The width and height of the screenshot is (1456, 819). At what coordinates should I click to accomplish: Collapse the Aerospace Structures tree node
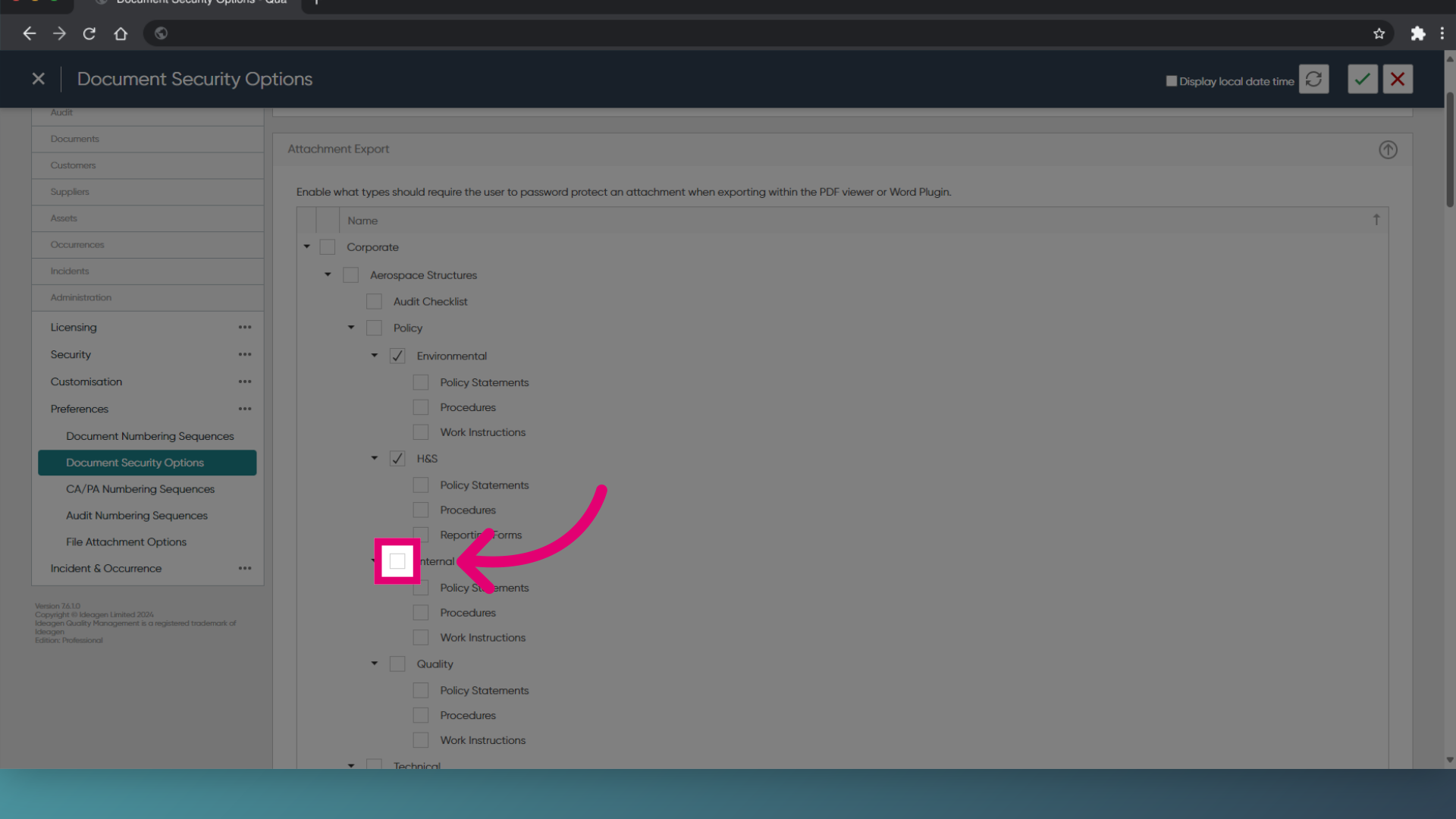328,275
